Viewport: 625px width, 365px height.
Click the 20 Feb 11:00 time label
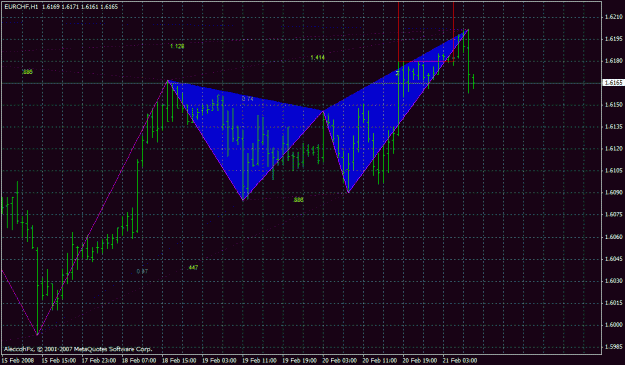[x=379, y=361]
